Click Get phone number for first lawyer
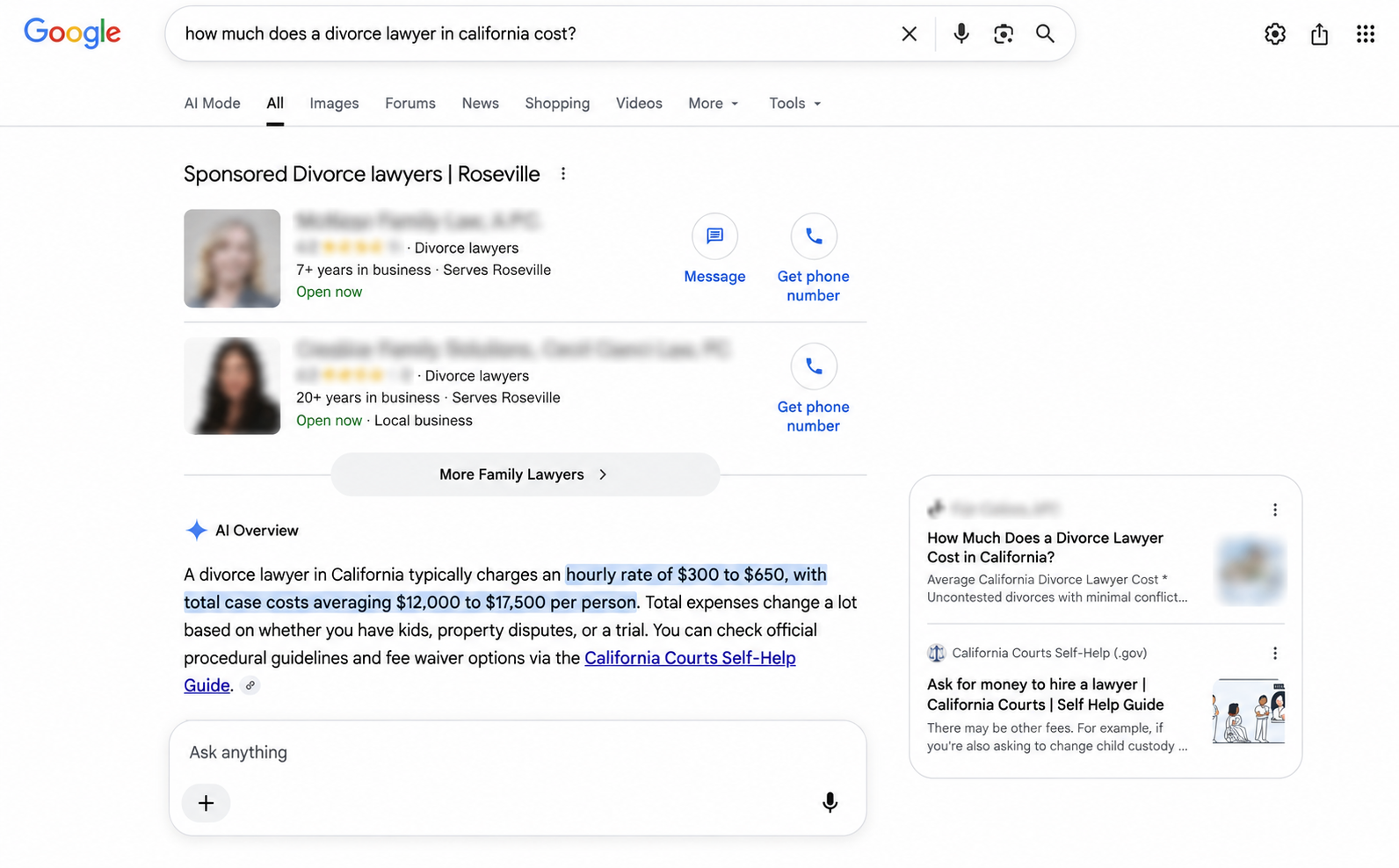Screen dimensions: 1399x868 [x=814, y=286]
